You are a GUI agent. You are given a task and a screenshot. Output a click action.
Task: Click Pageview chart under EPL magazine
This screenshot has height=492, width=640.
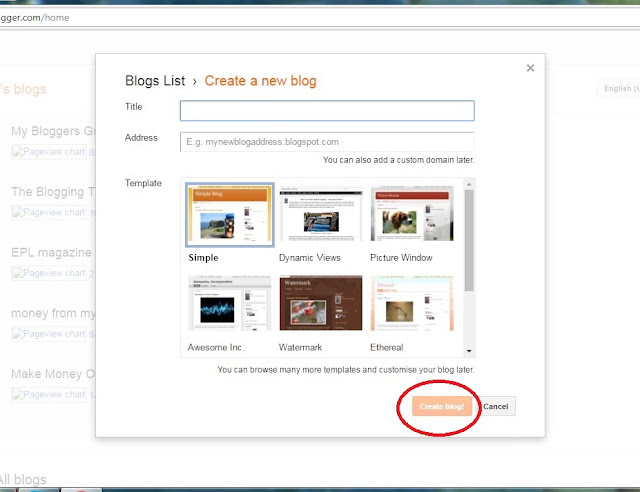(x=49, y=273)
